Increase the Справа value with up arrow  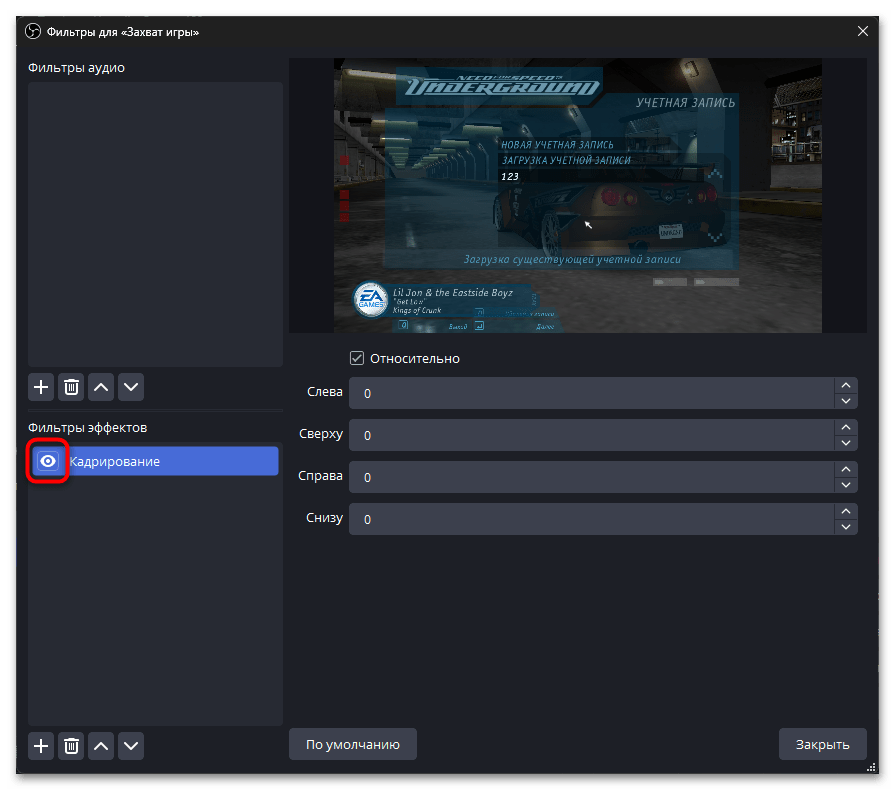(x=846, y=469)
